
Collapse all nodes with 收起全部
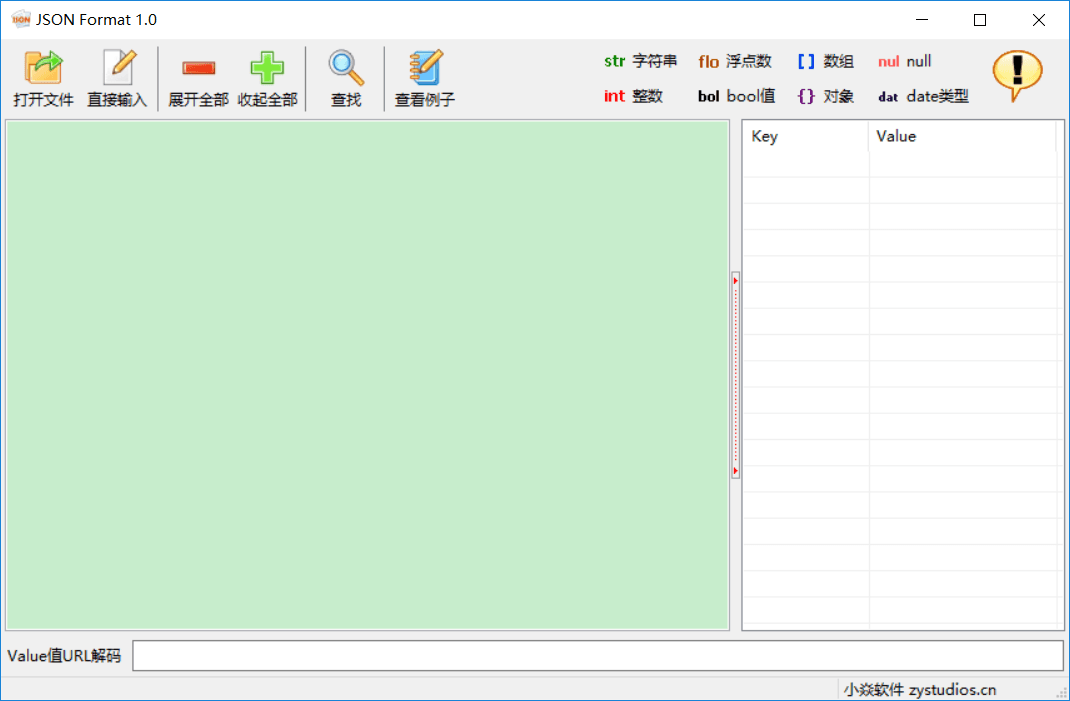coord(267,78)
